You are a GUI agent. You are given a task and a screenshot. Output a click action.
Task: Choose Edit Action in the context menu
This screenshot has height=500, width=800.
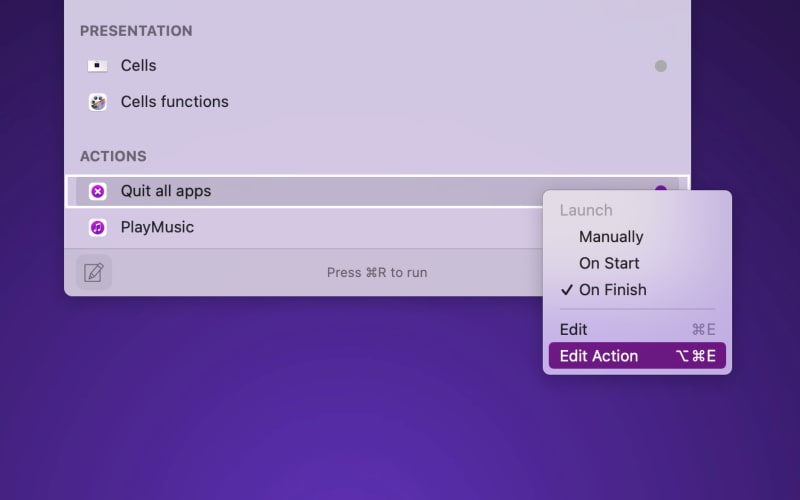point(637,356)
